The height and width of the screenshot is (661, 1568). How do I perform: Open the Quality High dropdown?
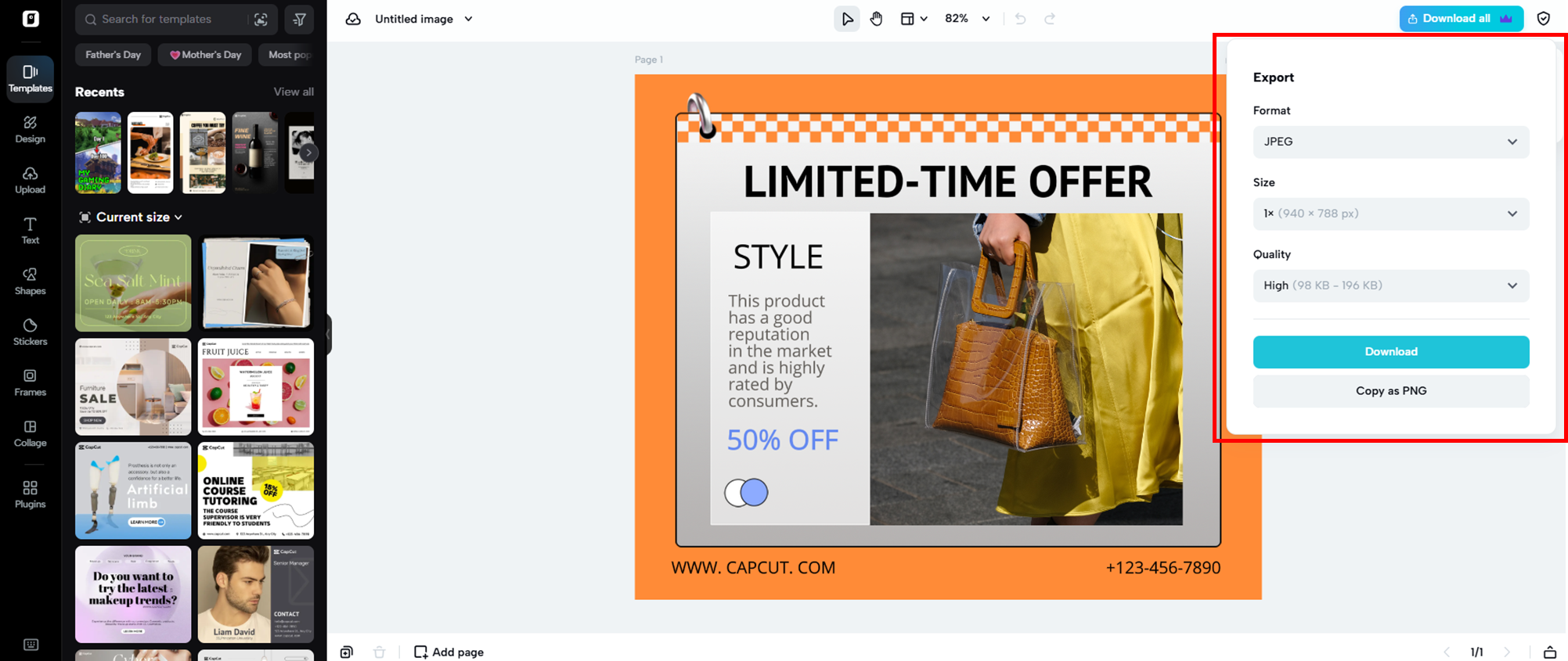[x=1390, y=286]
